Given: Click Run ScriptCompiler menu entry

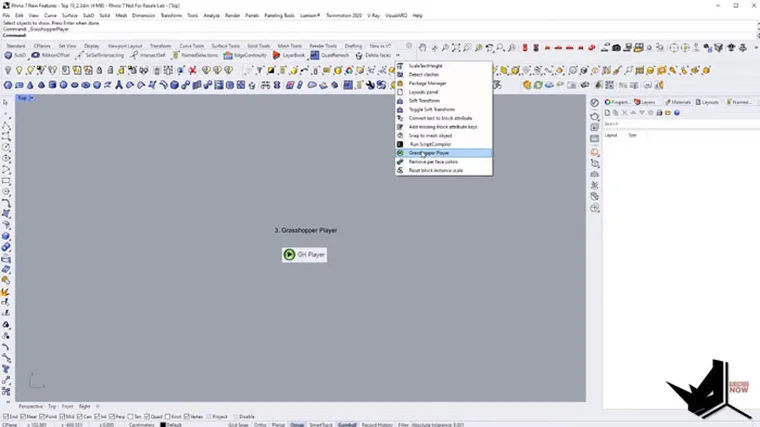Looking at the screenshot, I should pos(430,144).
